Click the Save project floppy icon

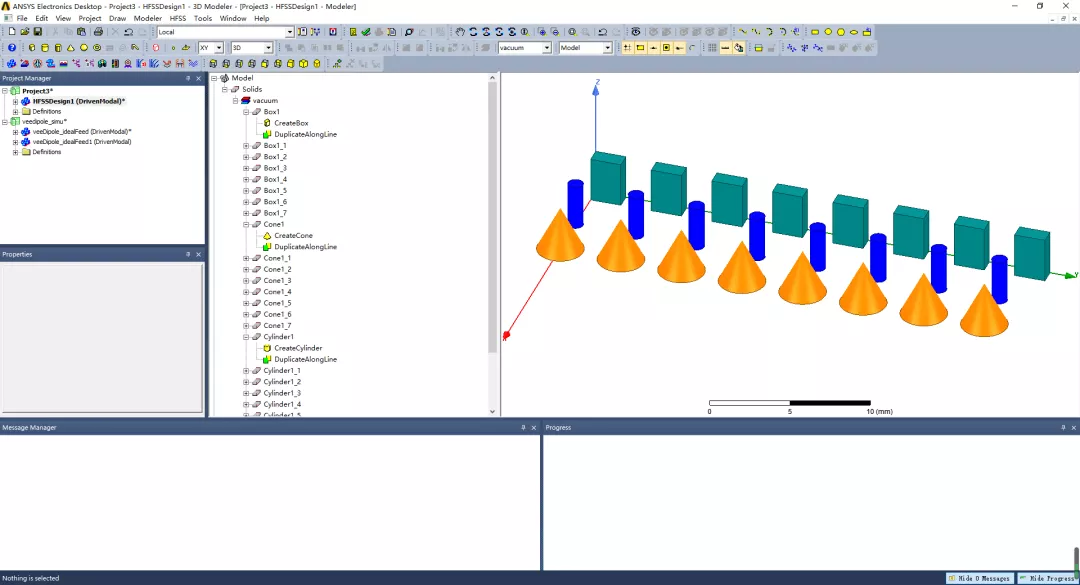pyautogui.click(x=38, y=32)
